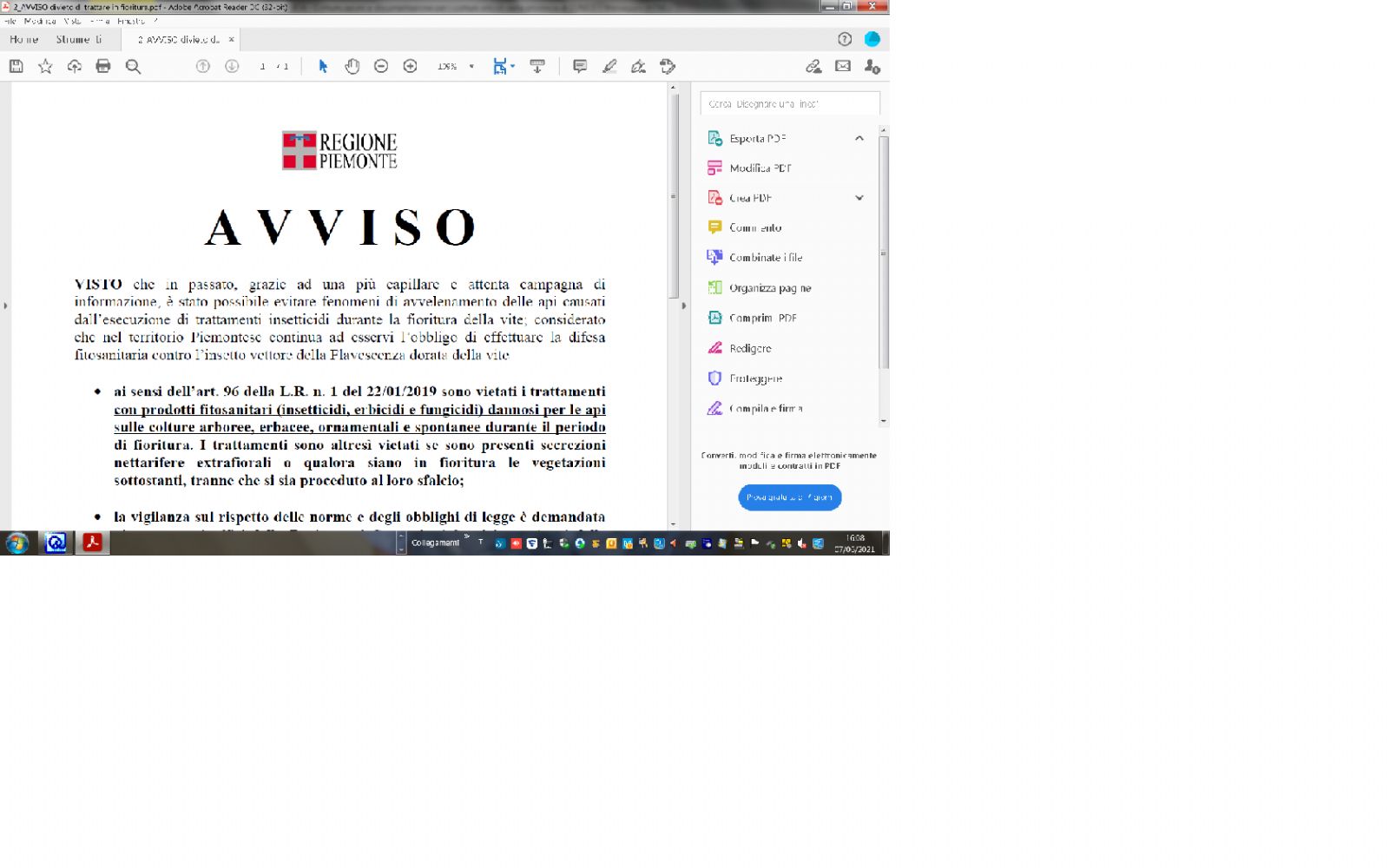
Task: Select the highlight text tool
Action: click(609, 67)
